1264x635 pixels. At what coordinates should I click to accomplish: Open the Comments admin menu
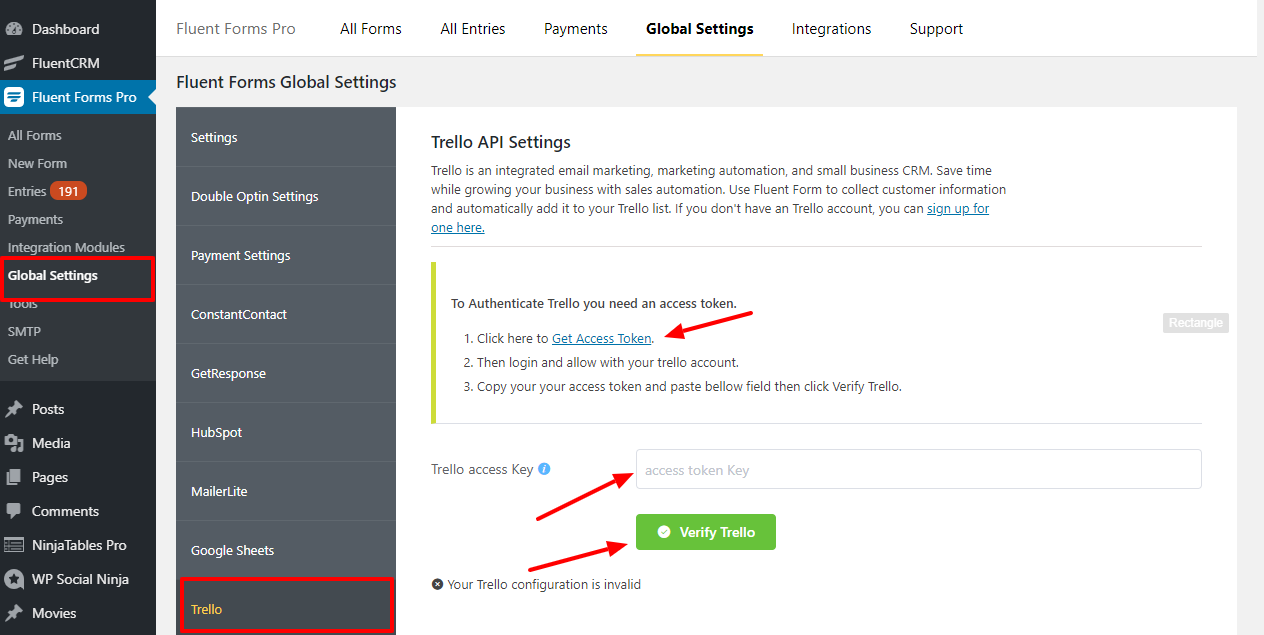(78, 511)
